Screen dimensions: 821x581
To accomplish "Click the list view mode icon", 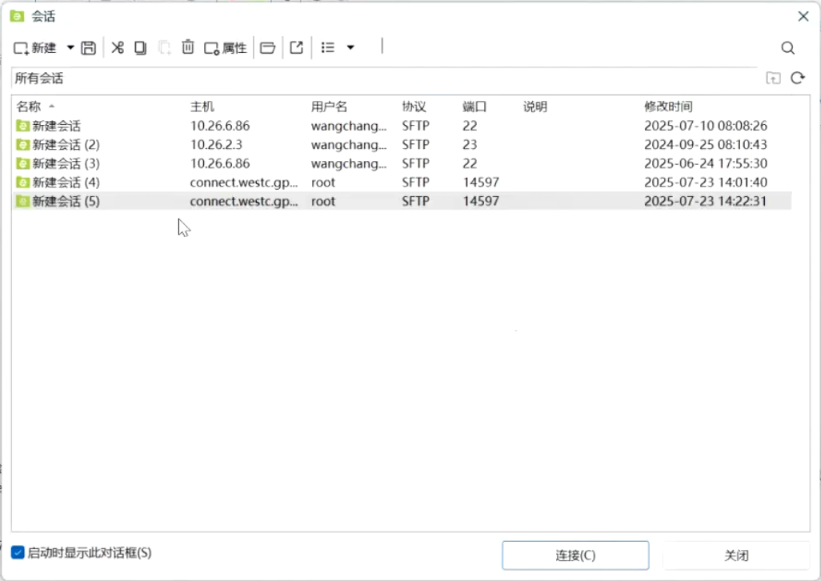I will (x=328, y=48).
